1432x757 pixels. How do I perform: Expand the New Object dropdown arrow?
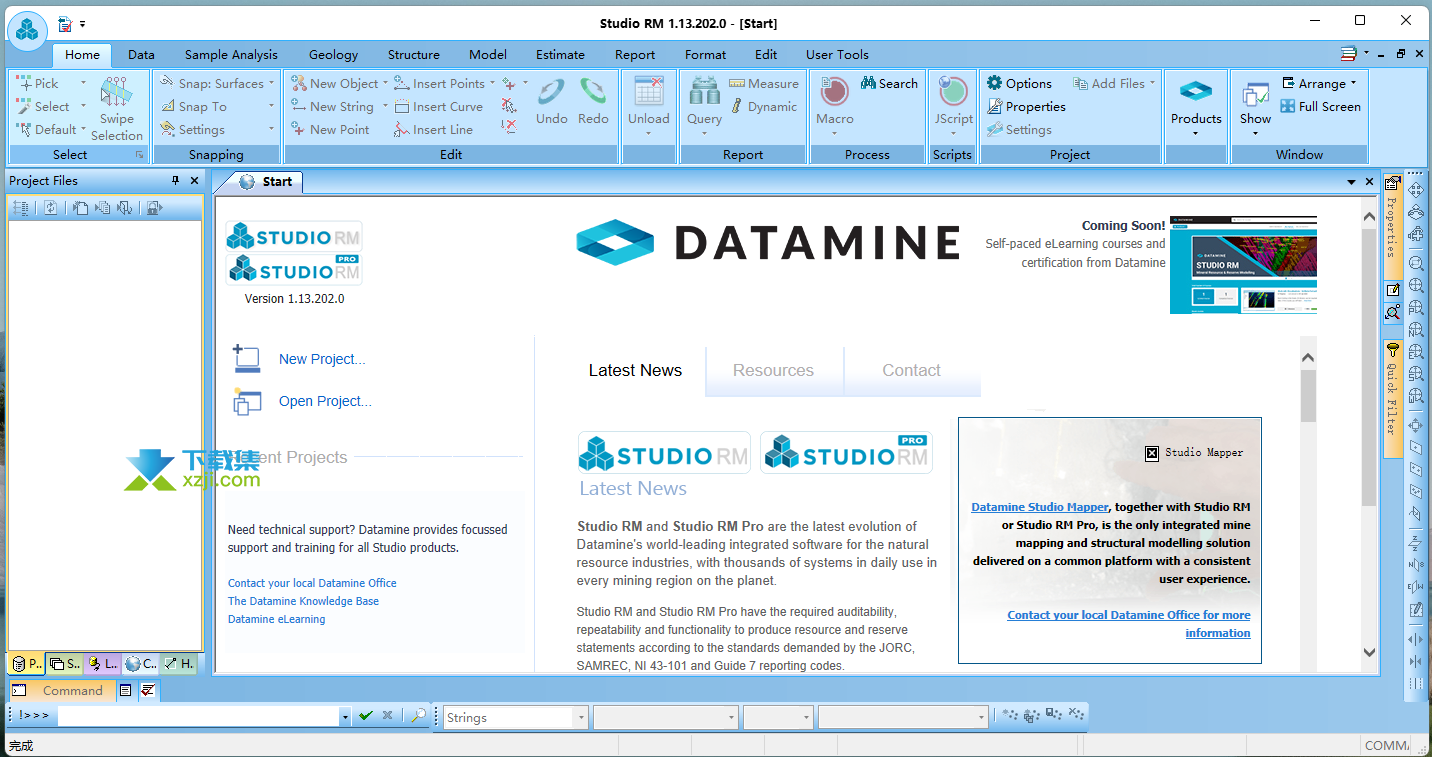click(x=386, y=84)
